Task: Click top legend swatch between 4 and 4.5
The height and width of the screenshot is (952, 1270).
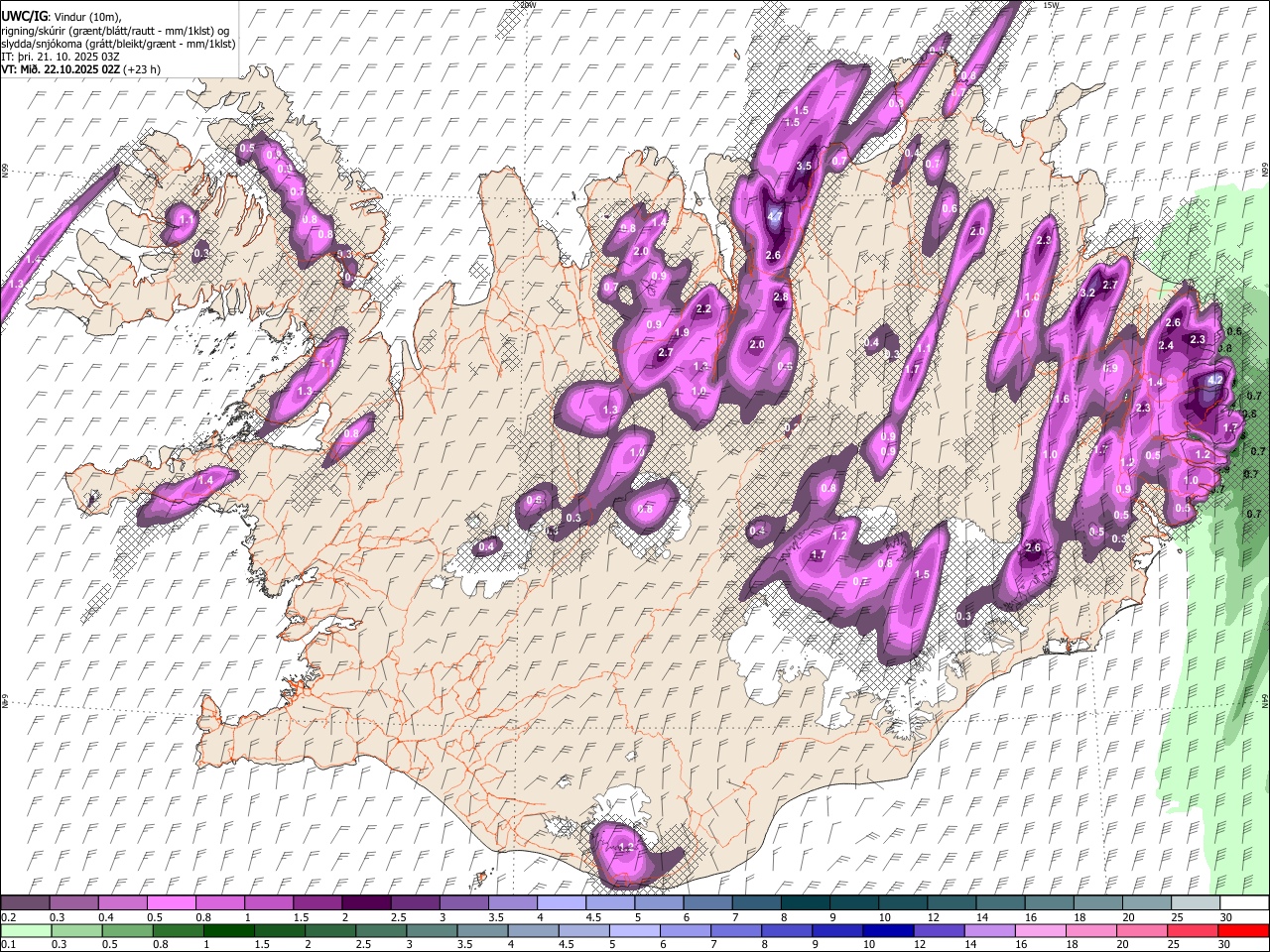Action: [x=561, y=902]
